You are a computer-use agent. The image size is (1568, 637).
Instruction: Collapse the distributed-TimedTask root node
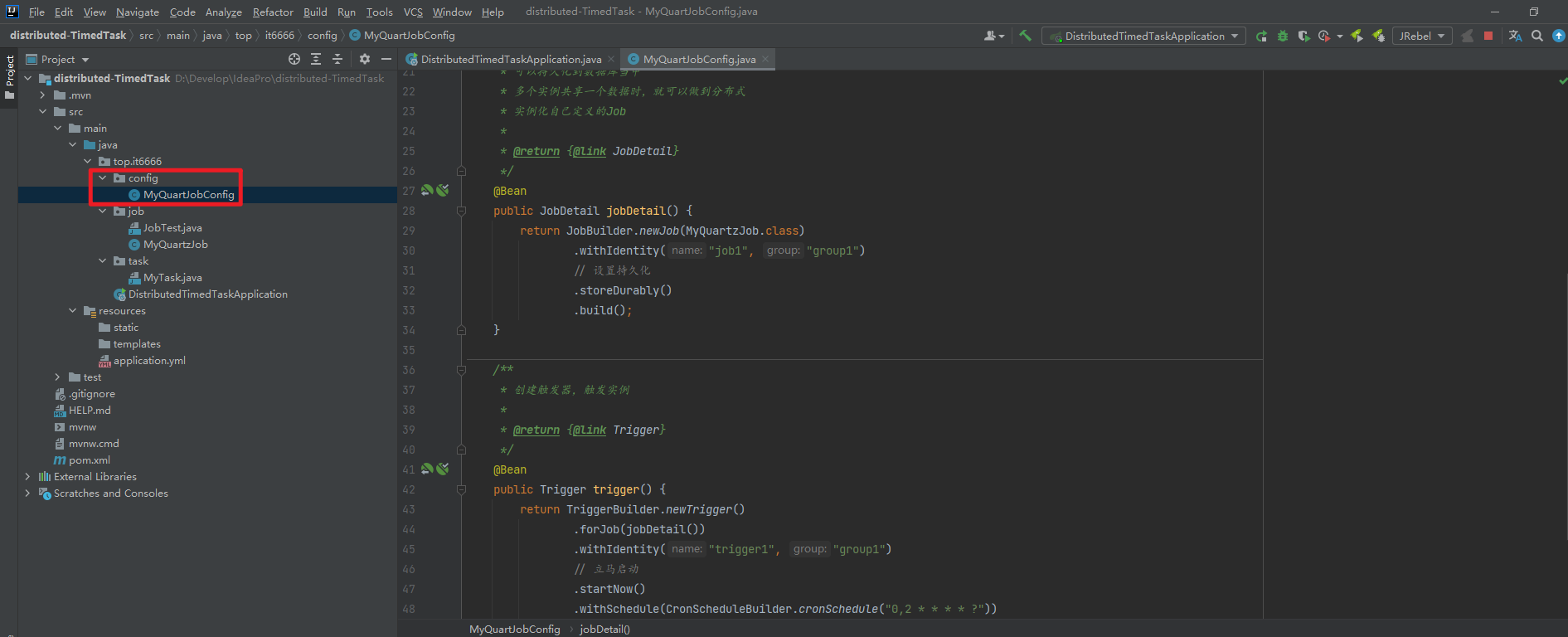28,78
